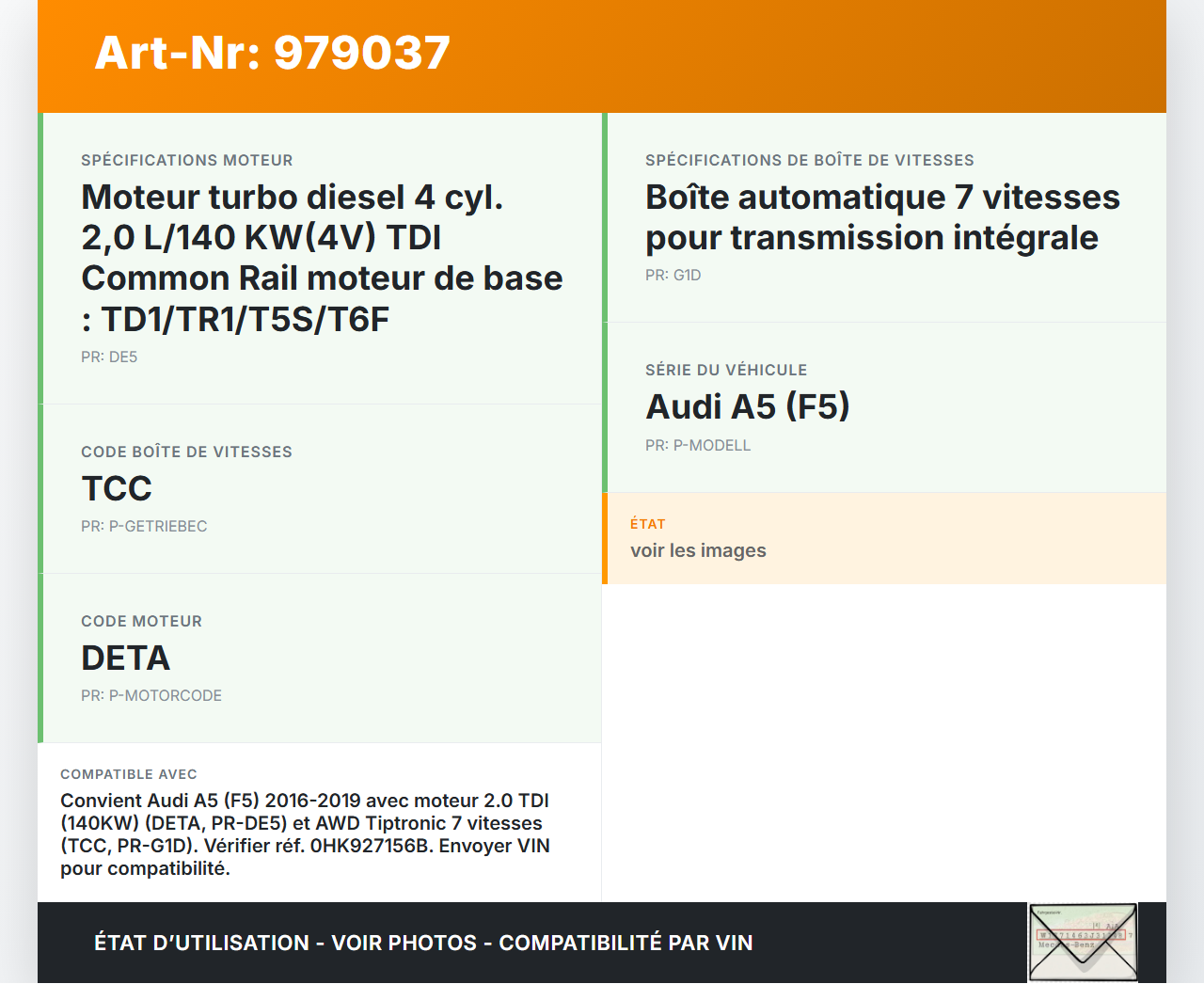Click the PR: P-MOTORCODE label
Image resolution: width=1204 pixels, height=984 pixels.
[151, 696]
